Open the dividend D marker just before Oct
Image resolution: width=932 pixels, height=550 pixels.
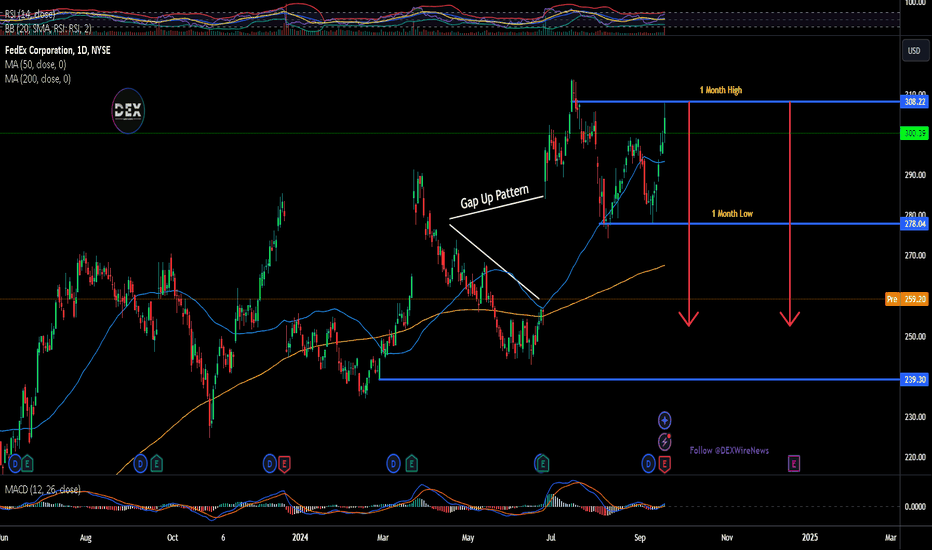140,463
